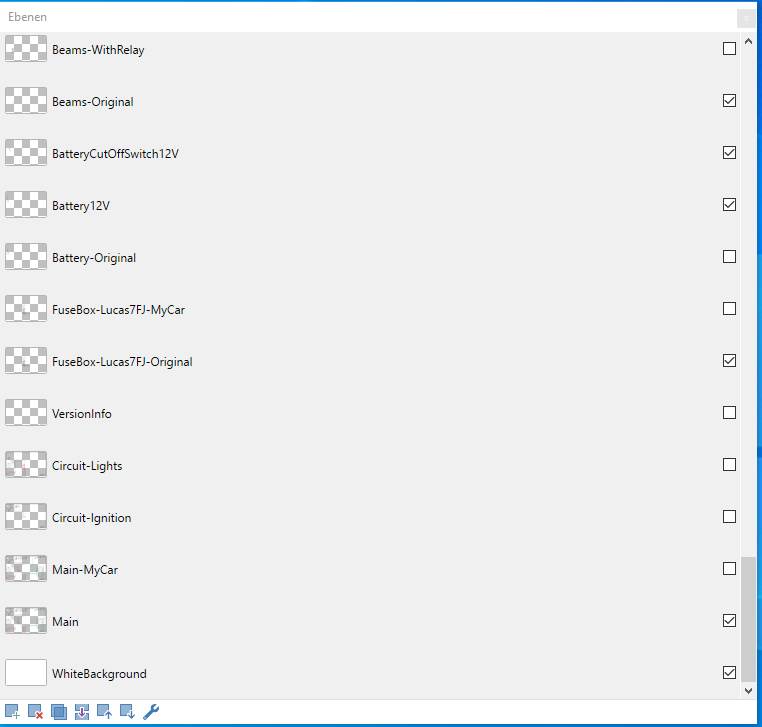Click the Add New Layer icon
The height and width of the screenshot is (727, 762).
tap(12, 712)
